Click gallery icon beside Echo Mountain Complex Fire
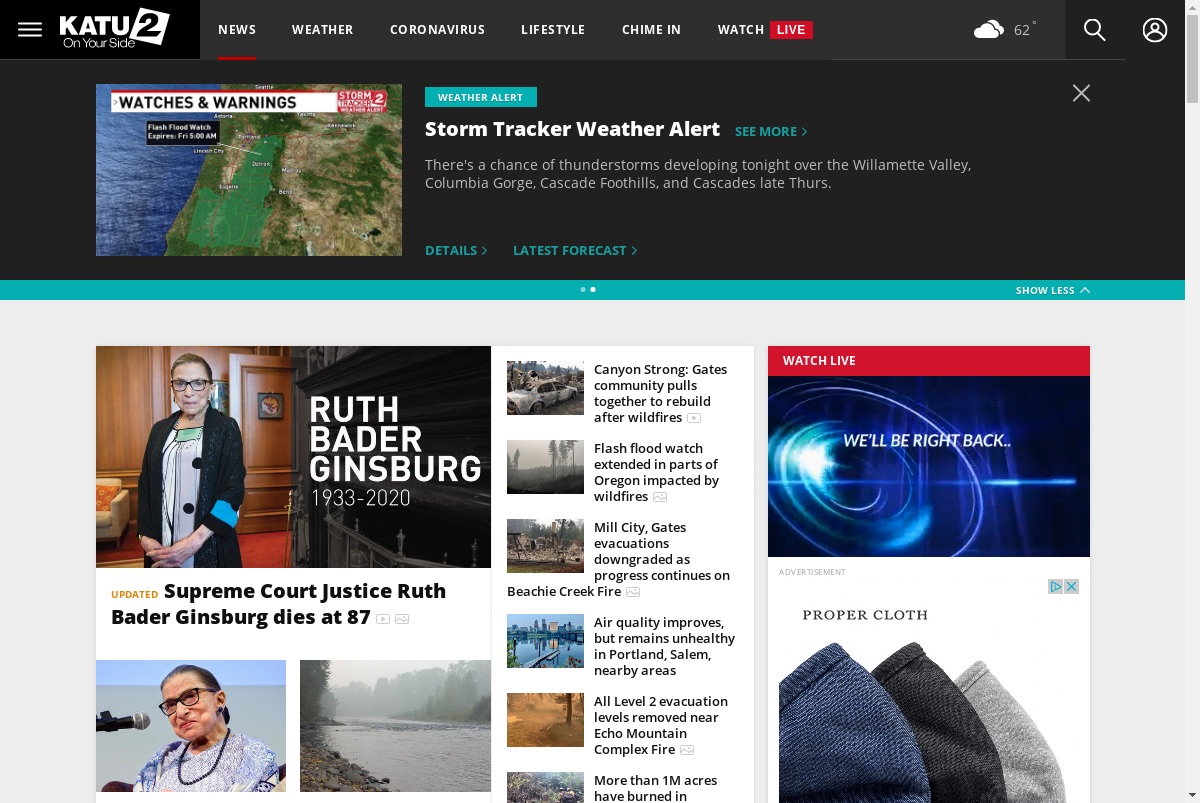Screen dimensions: 1200x803 tap(687, 750)
